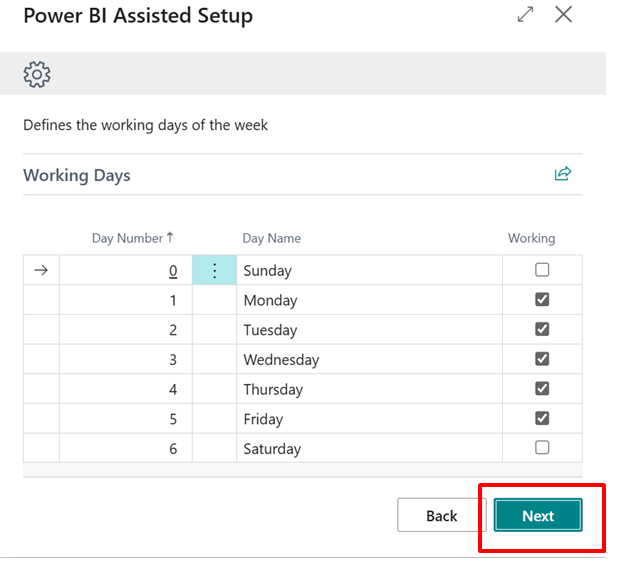Click 'Defines the working days of the week' text
This screenshot has height=561, width=620.
(x=146, y=125)
